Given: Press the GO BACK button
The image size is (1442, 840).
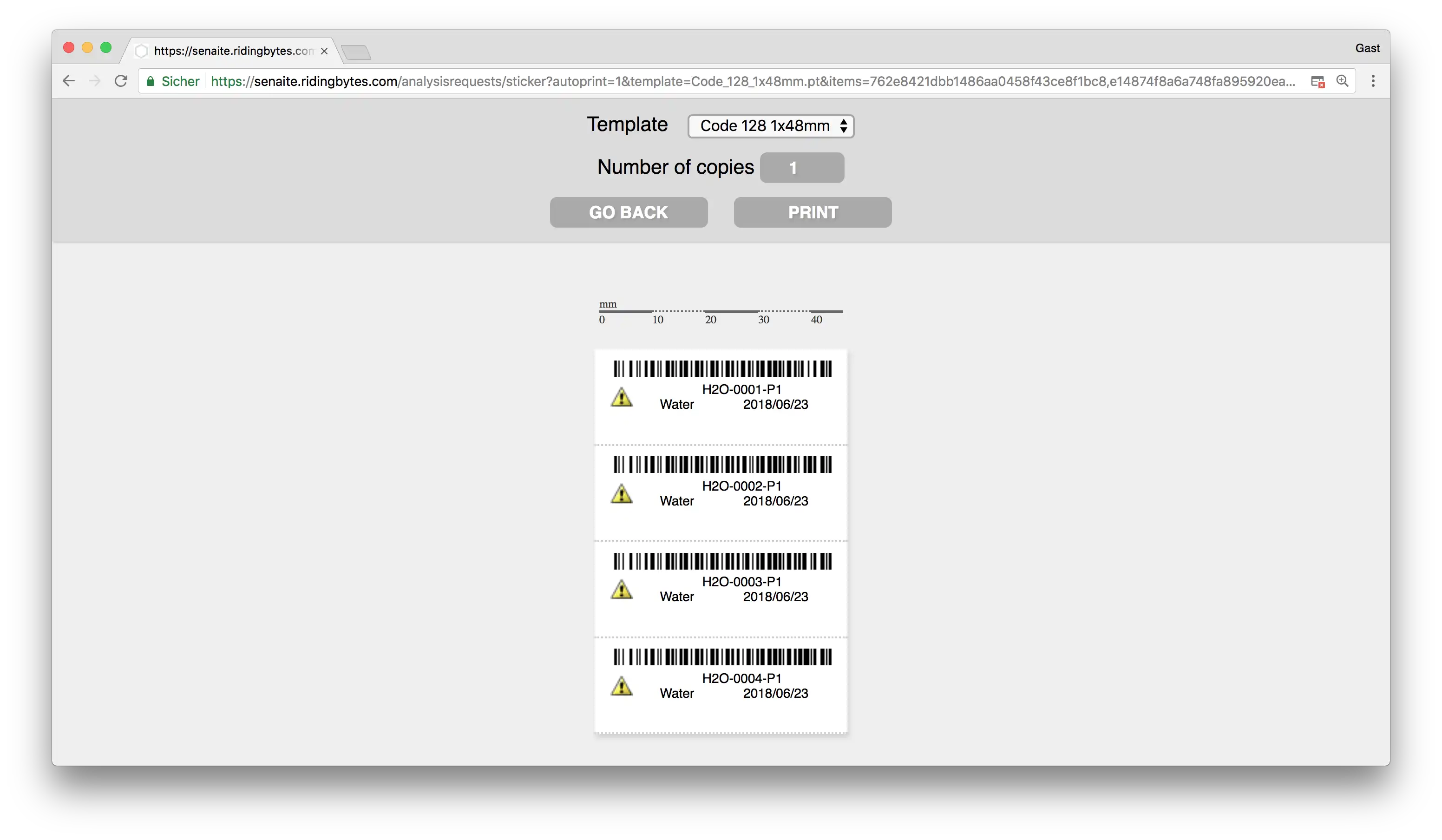Looking at the screenshot, I should [x=628, y=211].
